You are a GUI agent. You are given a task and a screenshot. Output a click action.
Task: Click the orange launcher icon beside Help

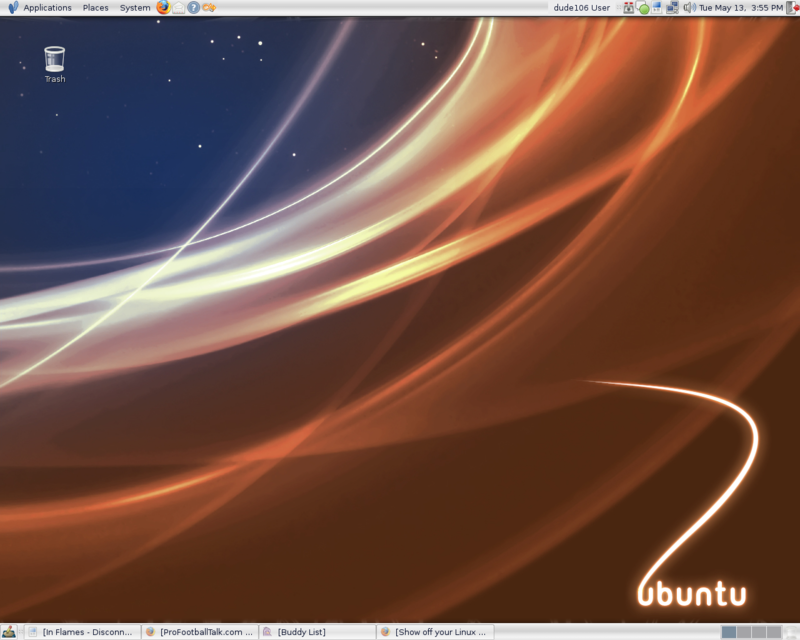[209, 8]
